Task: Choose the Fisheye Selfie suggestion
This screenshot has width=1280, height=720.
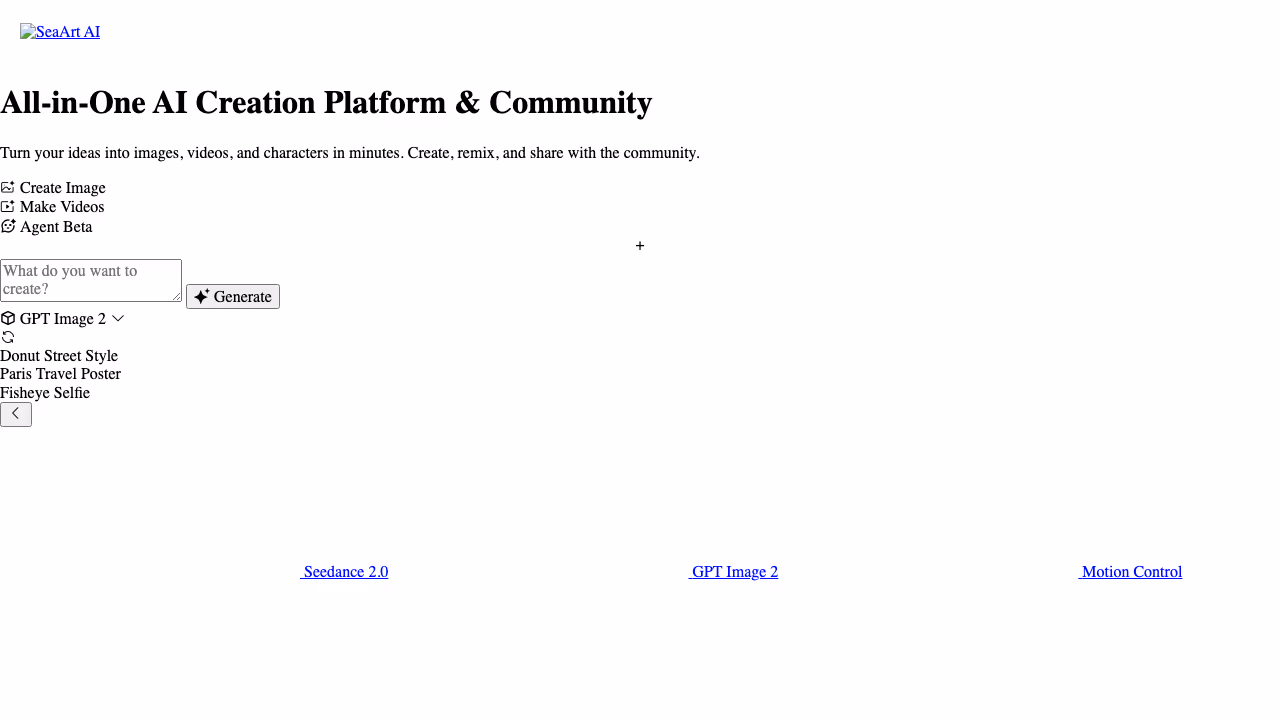Action: [x=45, y=393]
